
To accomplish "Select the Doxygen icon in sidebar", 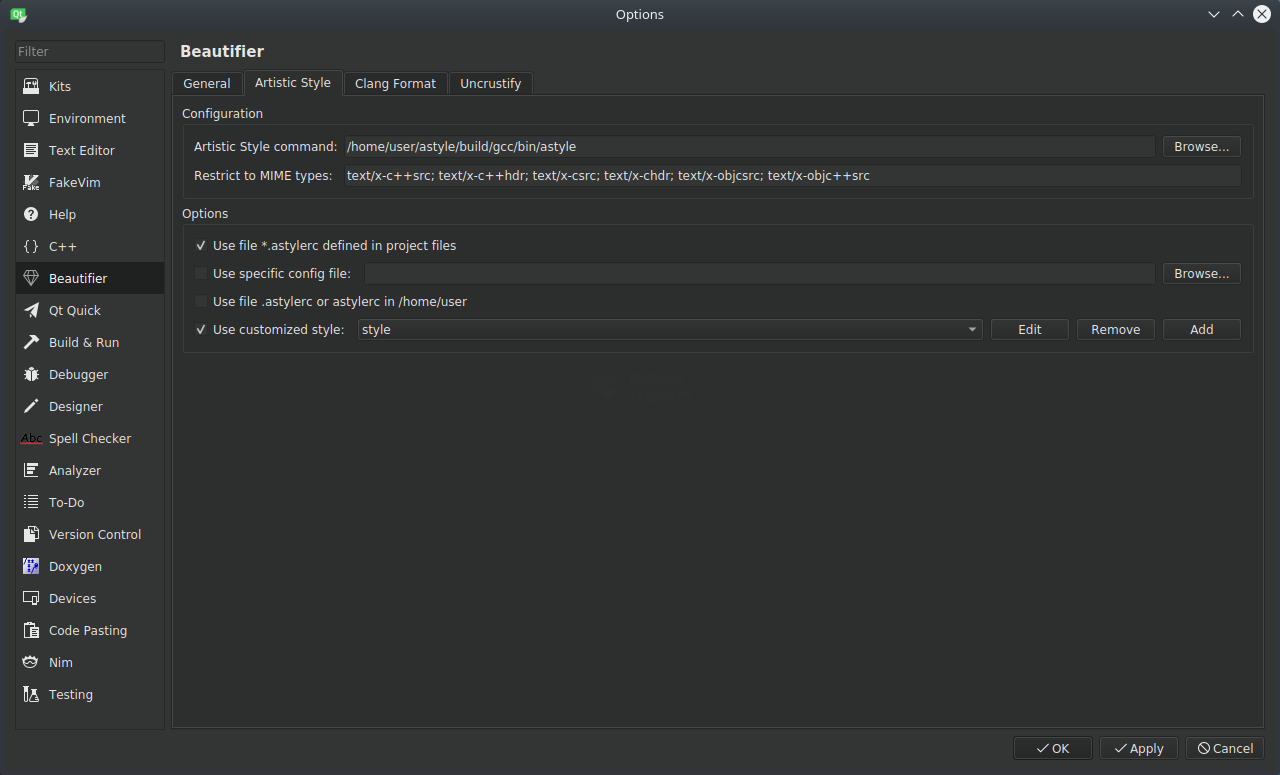I will click(31, 567).
